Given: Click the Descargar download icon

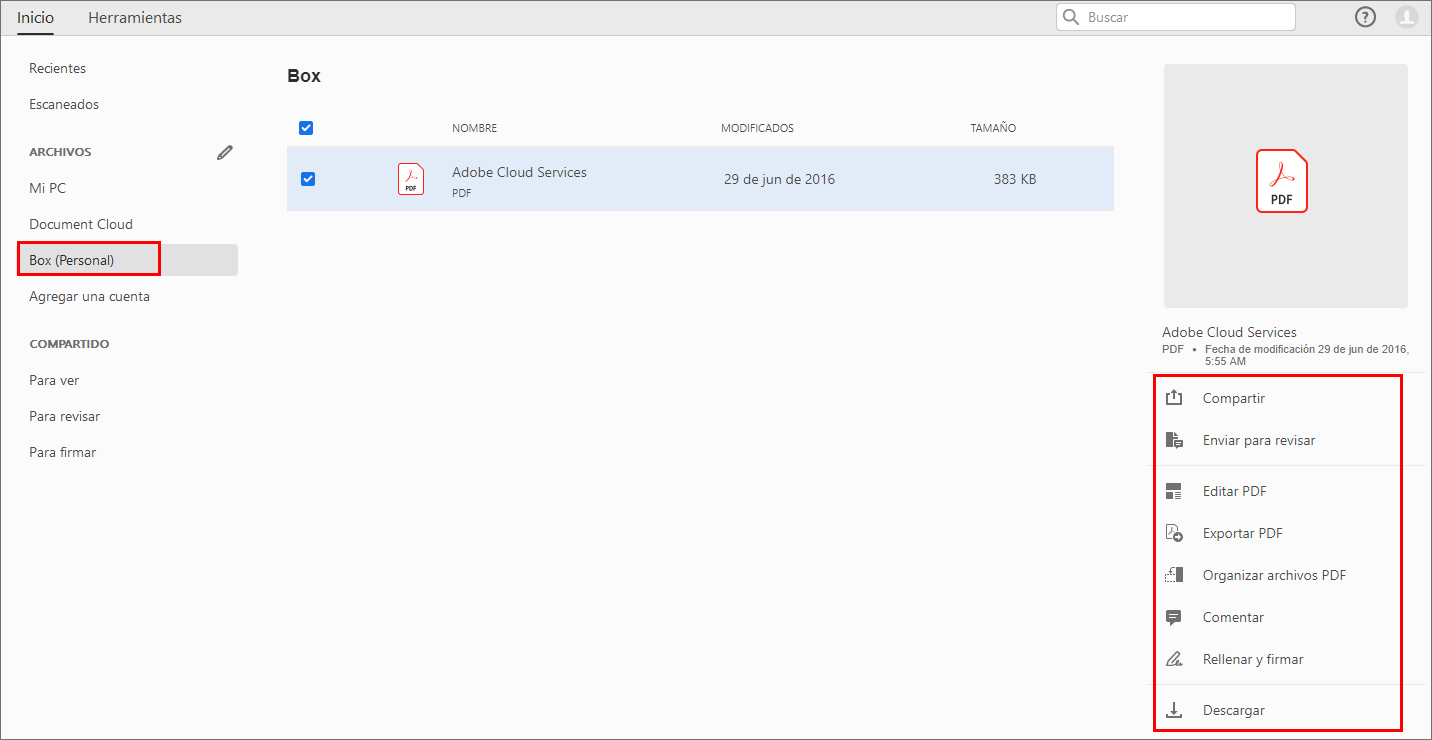Looking at the screenshot, I should point(1173,710).
